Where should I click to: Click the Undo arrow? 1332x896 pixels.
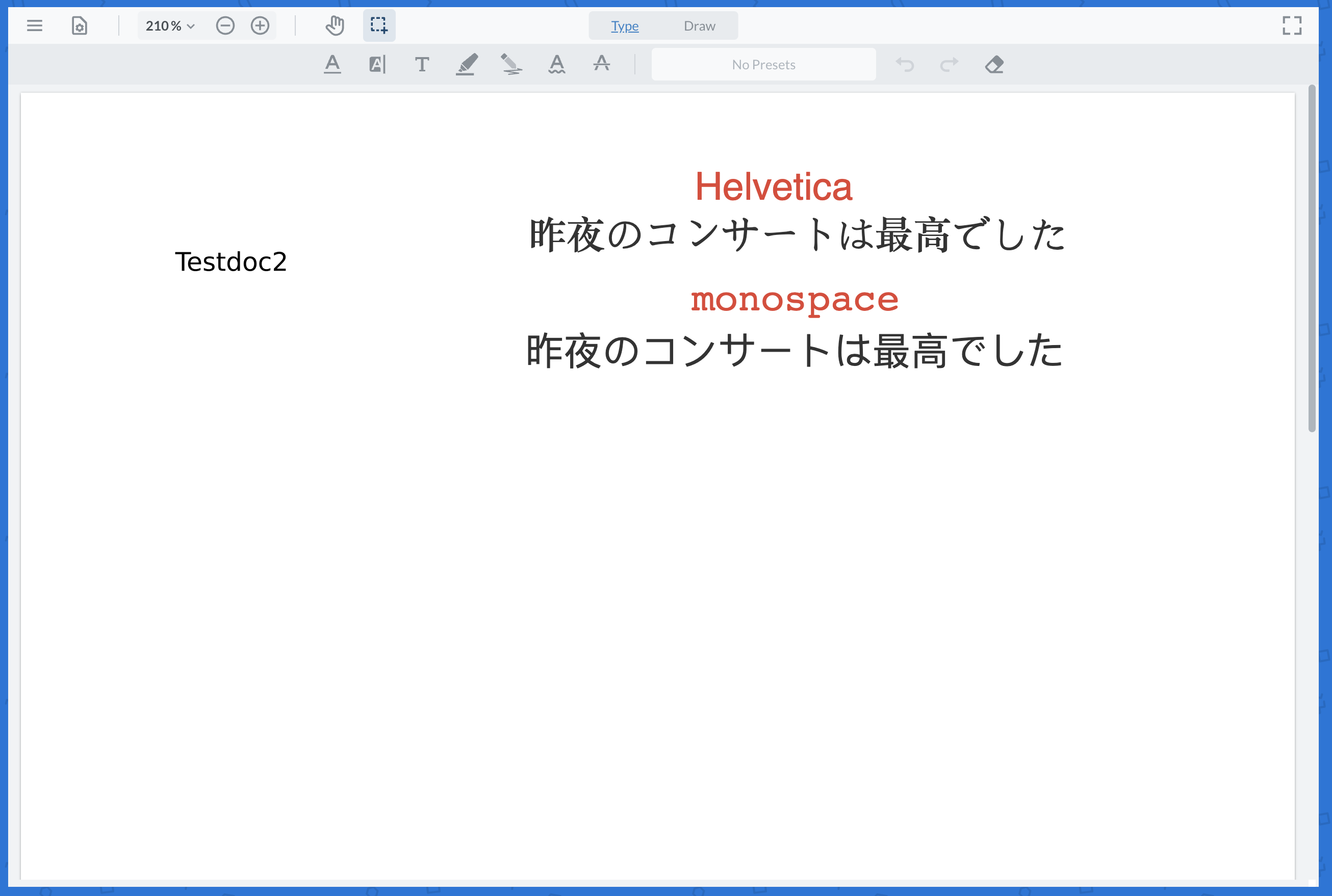point(904,65)
